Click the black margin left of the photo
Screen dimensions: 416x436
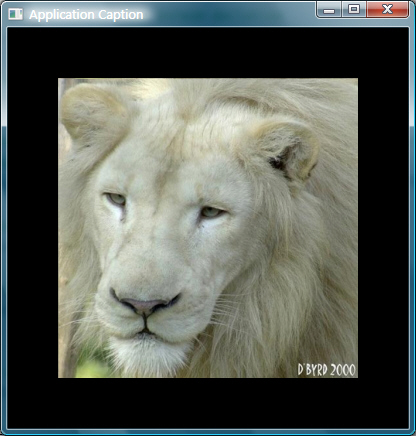(33, 228)
